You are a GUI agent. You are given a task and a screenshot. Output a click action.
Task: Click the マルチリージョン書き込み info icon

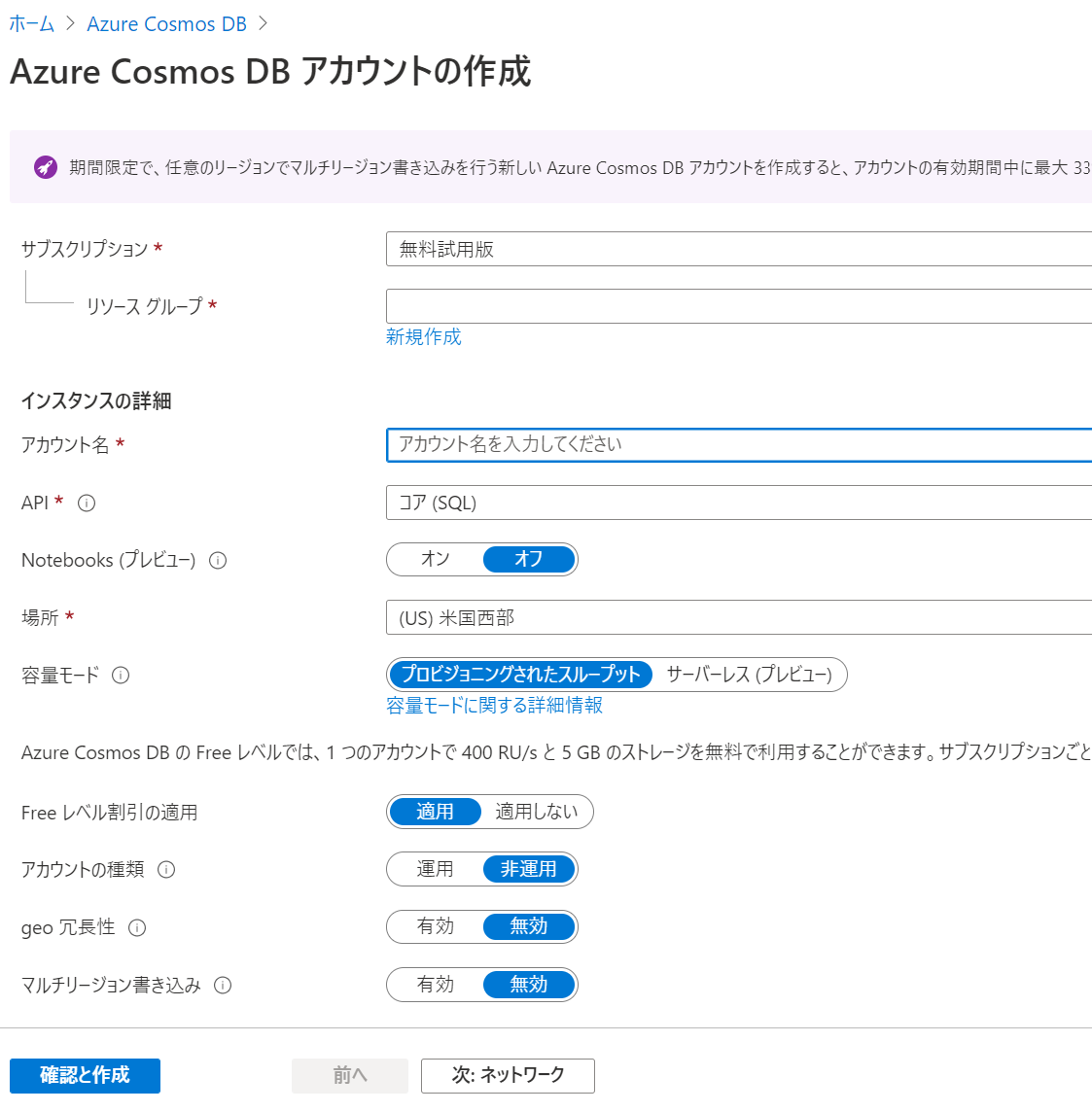tap(223, 985)
